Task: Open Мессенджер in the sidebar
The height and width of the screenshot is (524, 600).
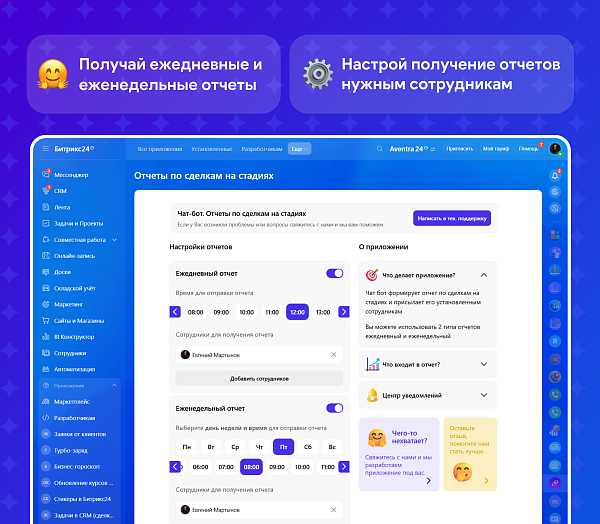Action: 71,175
